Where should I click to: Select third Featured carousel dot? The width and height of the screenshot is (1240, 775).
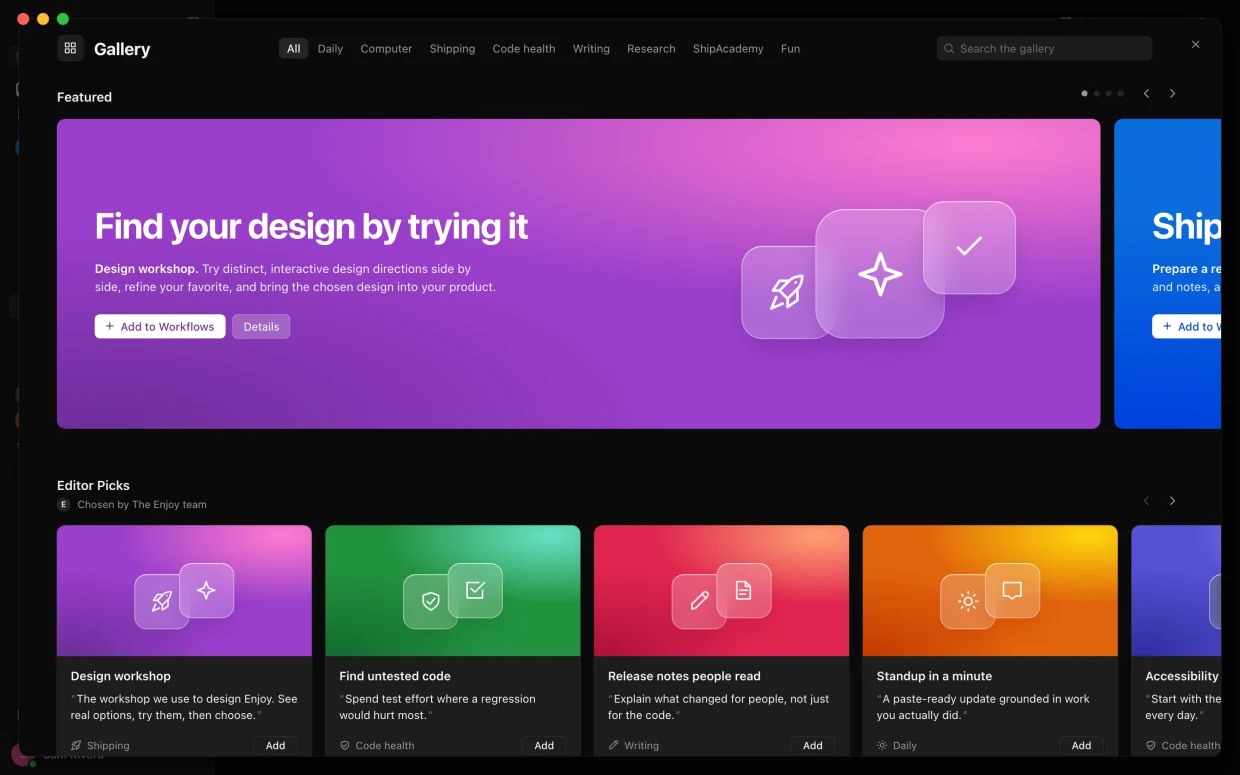1108,93
